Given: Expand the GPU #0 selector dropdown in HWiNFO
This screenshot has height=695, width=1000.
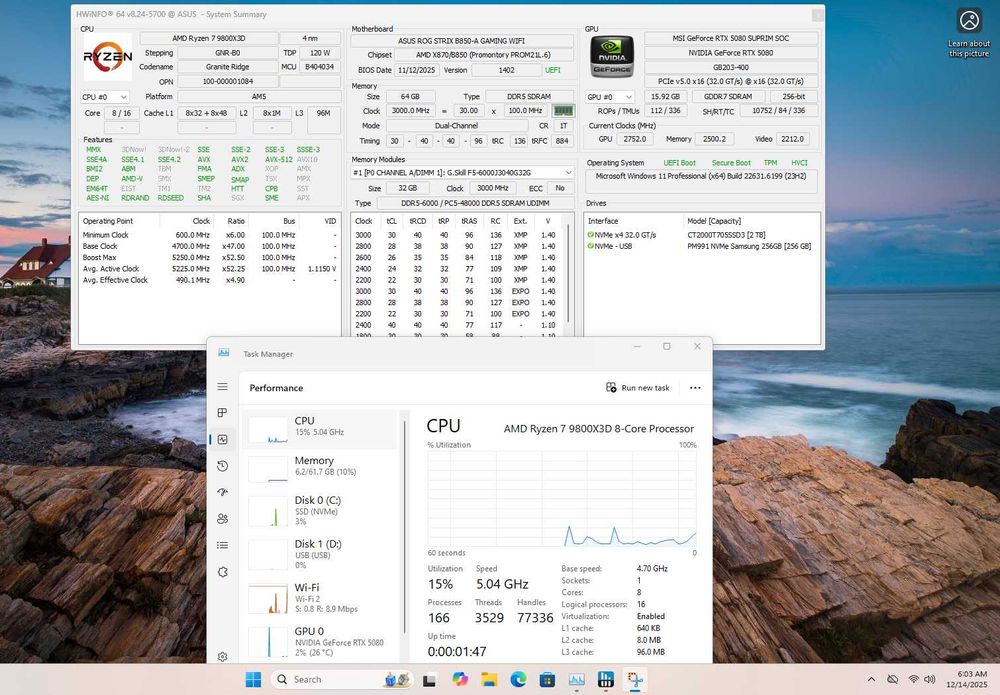Looking at the screenshot, I should point(610,97).
